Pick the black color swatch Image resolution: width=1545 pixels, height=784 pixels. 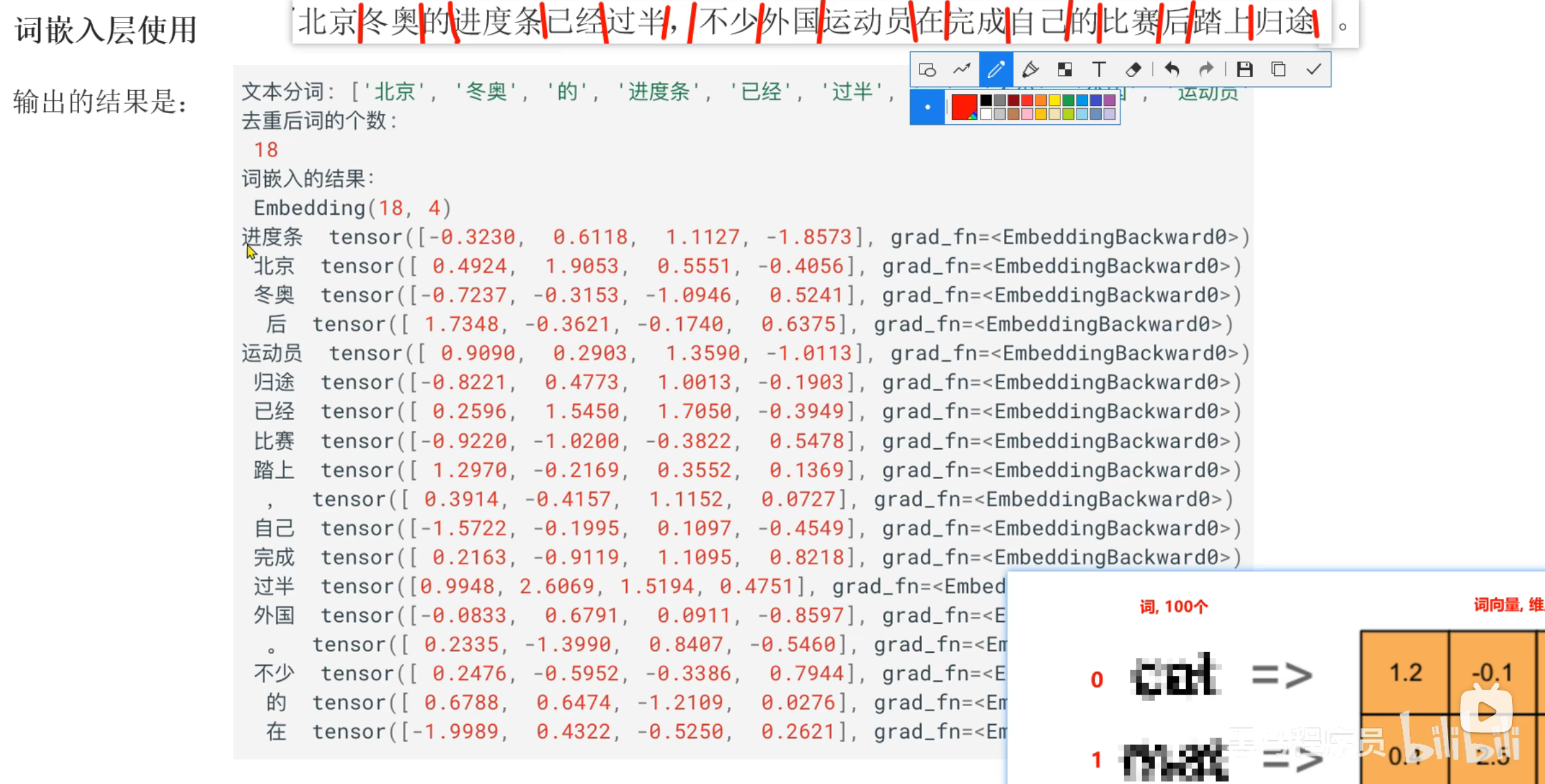pos(986,100)
